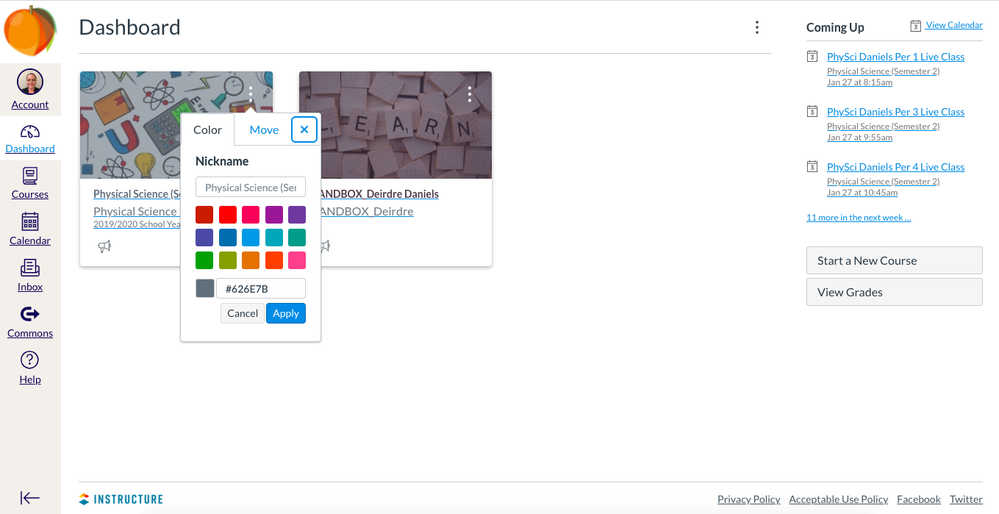999x514 pixels.
Task: Open the Inbox sidebar icon
Action: 30,268
